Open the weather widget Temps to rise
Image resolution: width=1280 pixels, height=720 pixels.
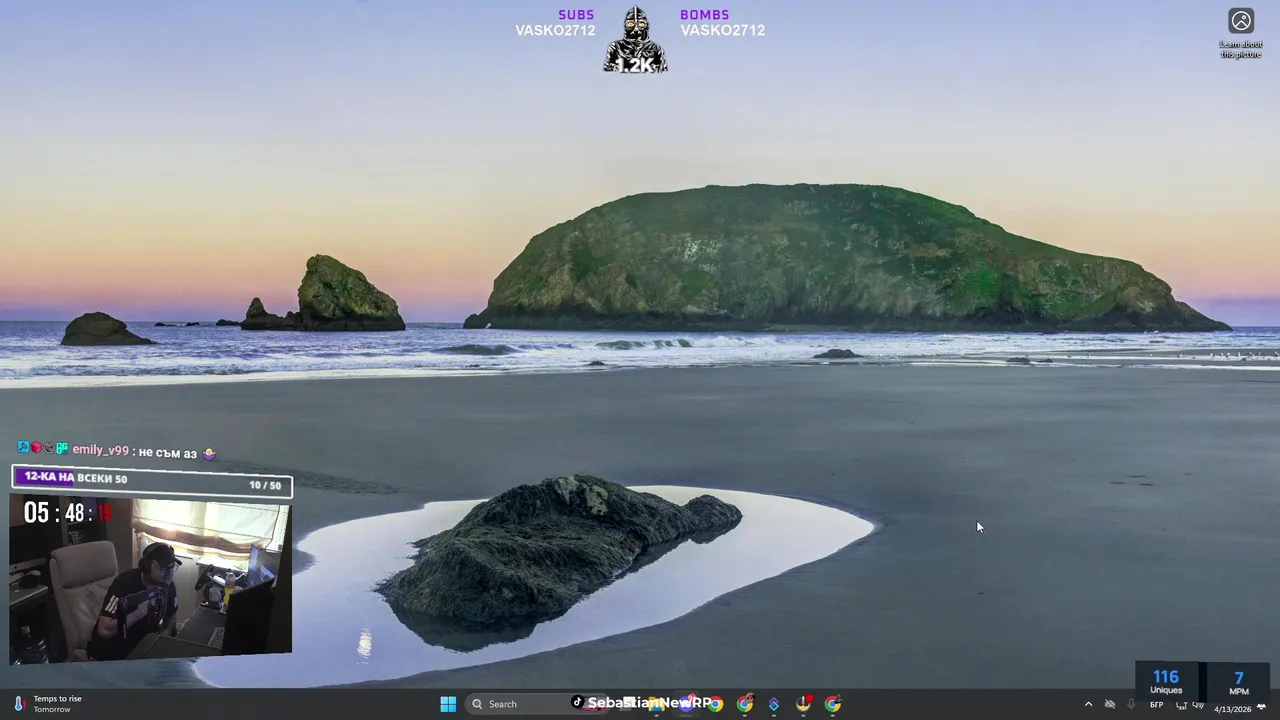tap(48, 704)
